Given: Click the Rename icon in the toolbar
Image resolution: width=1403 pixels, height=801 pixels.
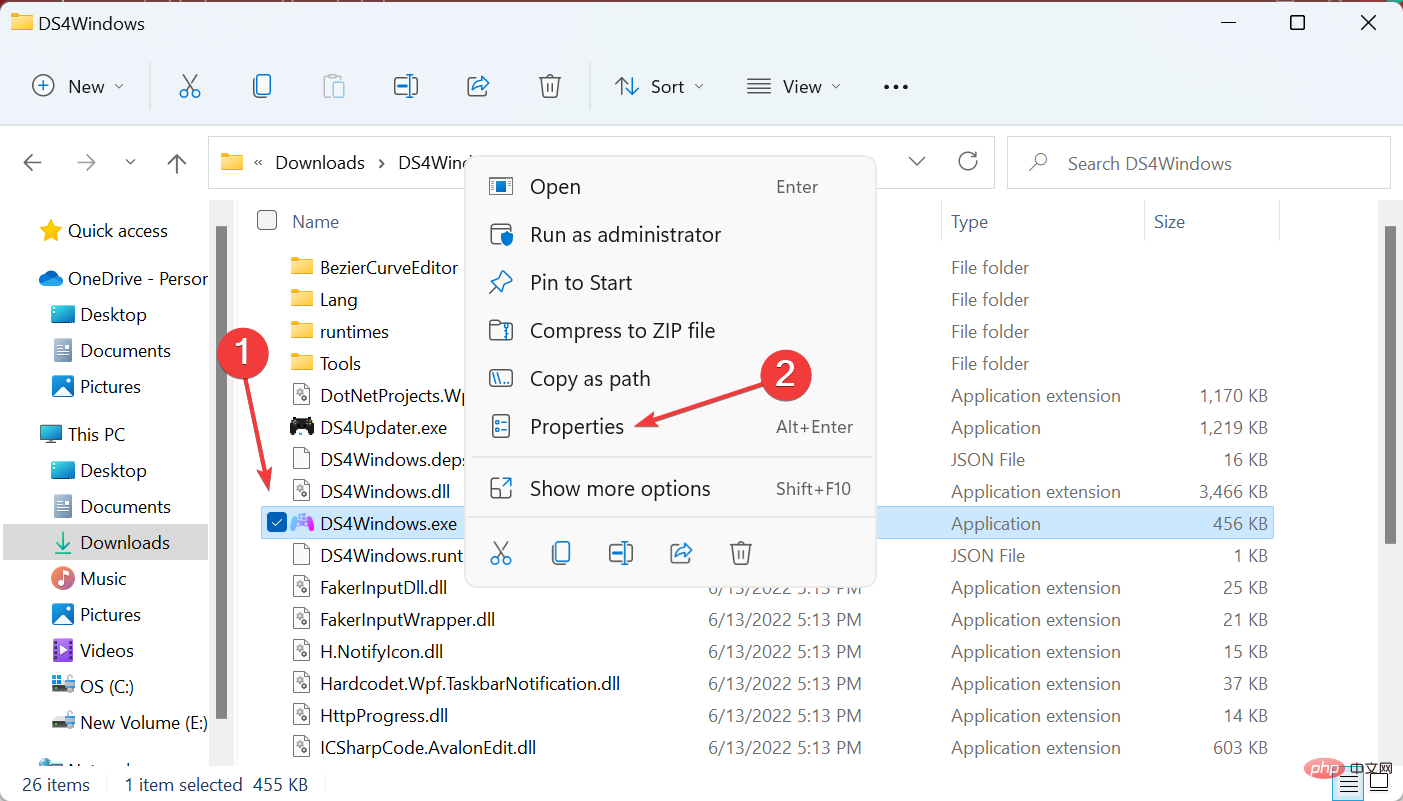Looking at the screenshot, I should [406, 87].
